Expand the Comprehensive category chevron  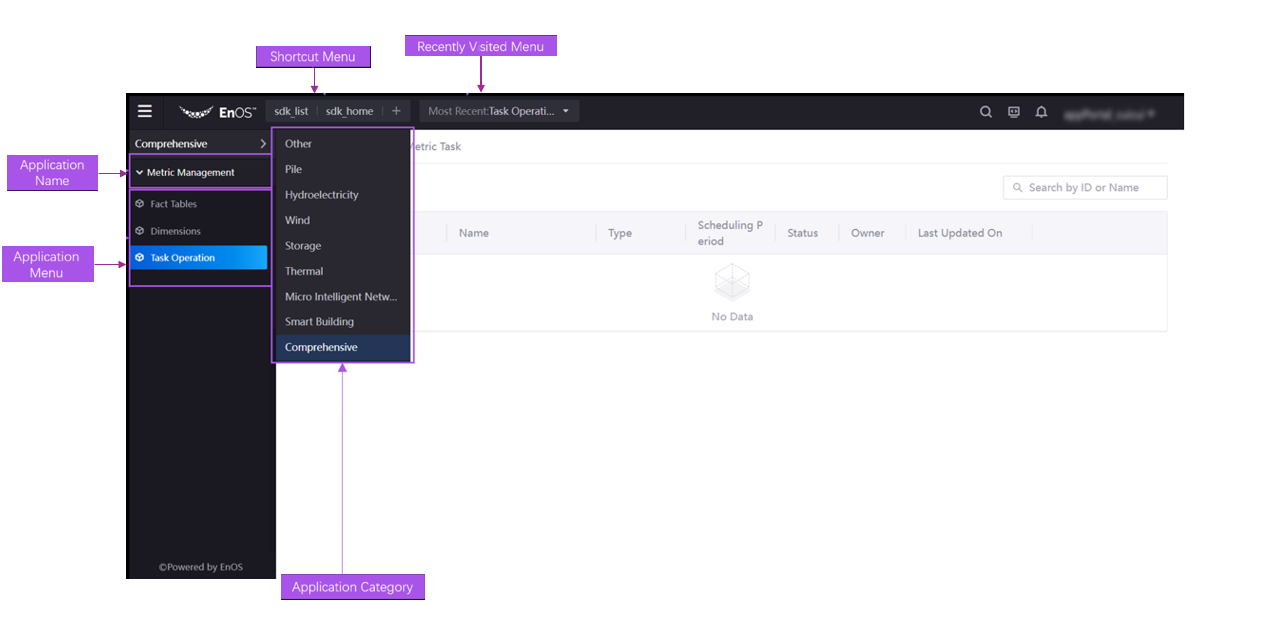tap(262, 144)
